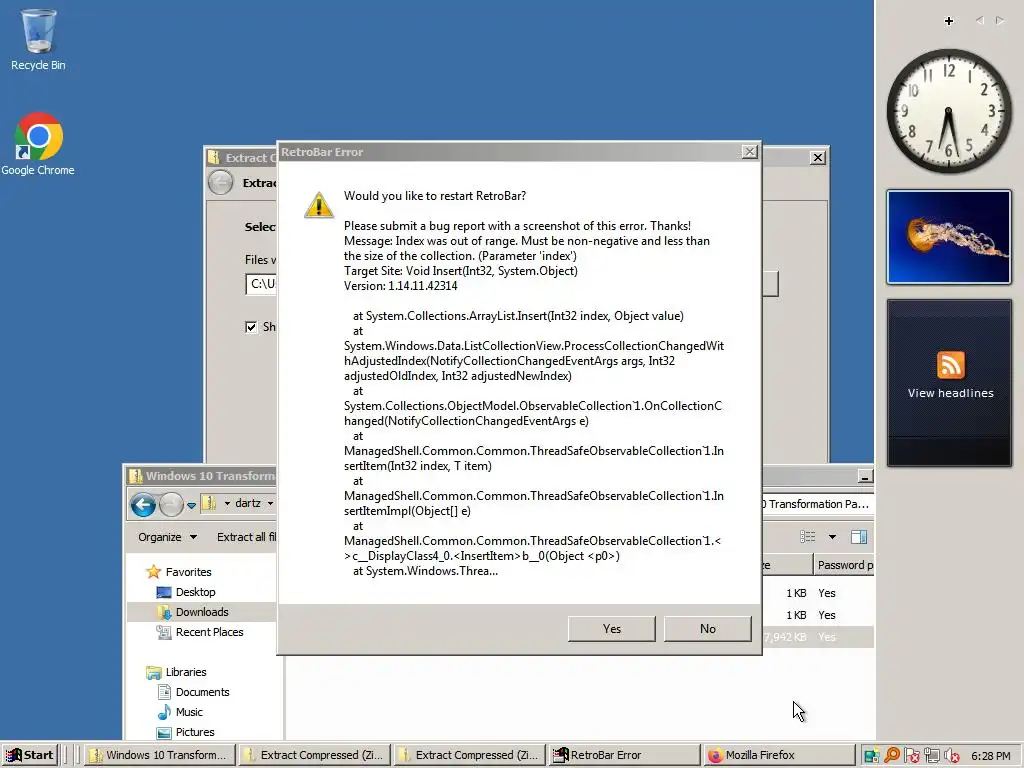Click the sidebar next-page arrow

pyautogui.click(x=1000, y=21)
